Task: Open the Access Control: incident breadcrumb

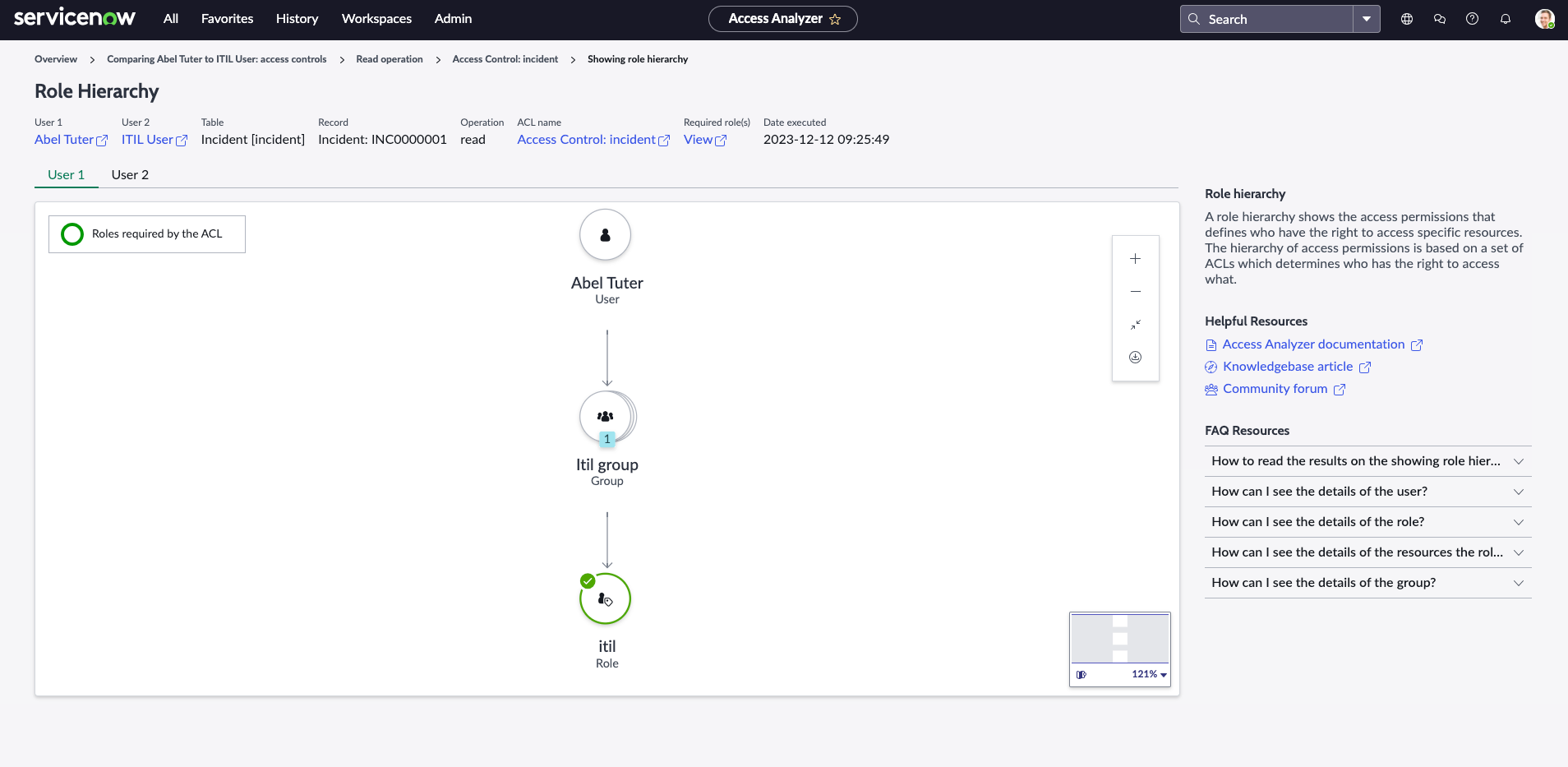Action: click(x=505, y=59)
